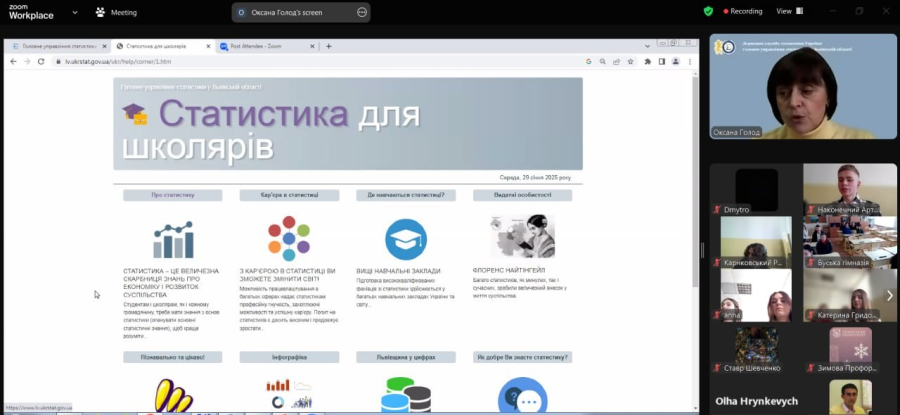Screen dimensions: 900x415
Task: Open Де навчаються статистиці? section
Action: click(406, 195)
